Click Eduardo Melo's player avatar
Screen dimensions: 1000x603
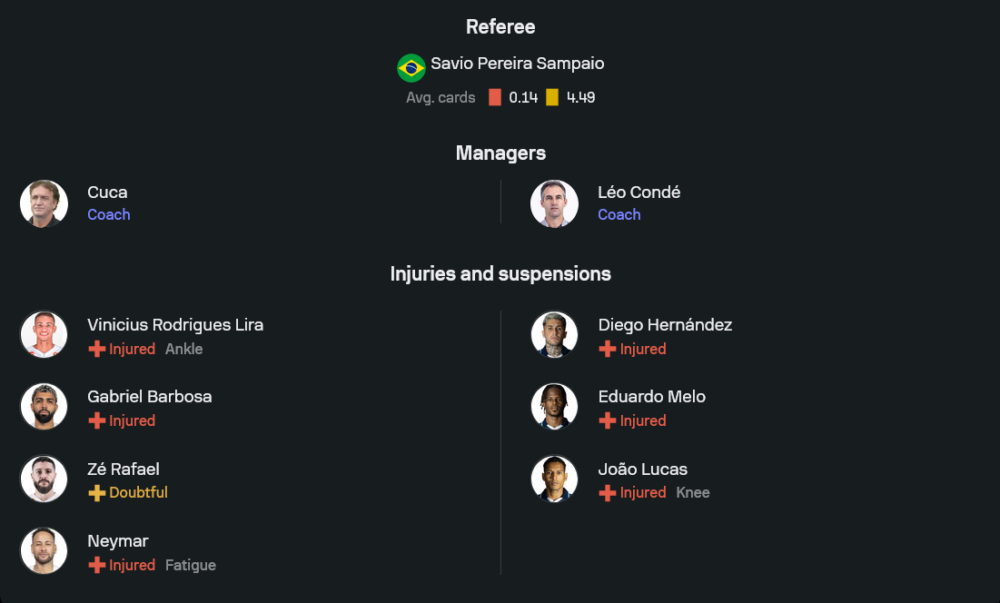tap(555, 407)
